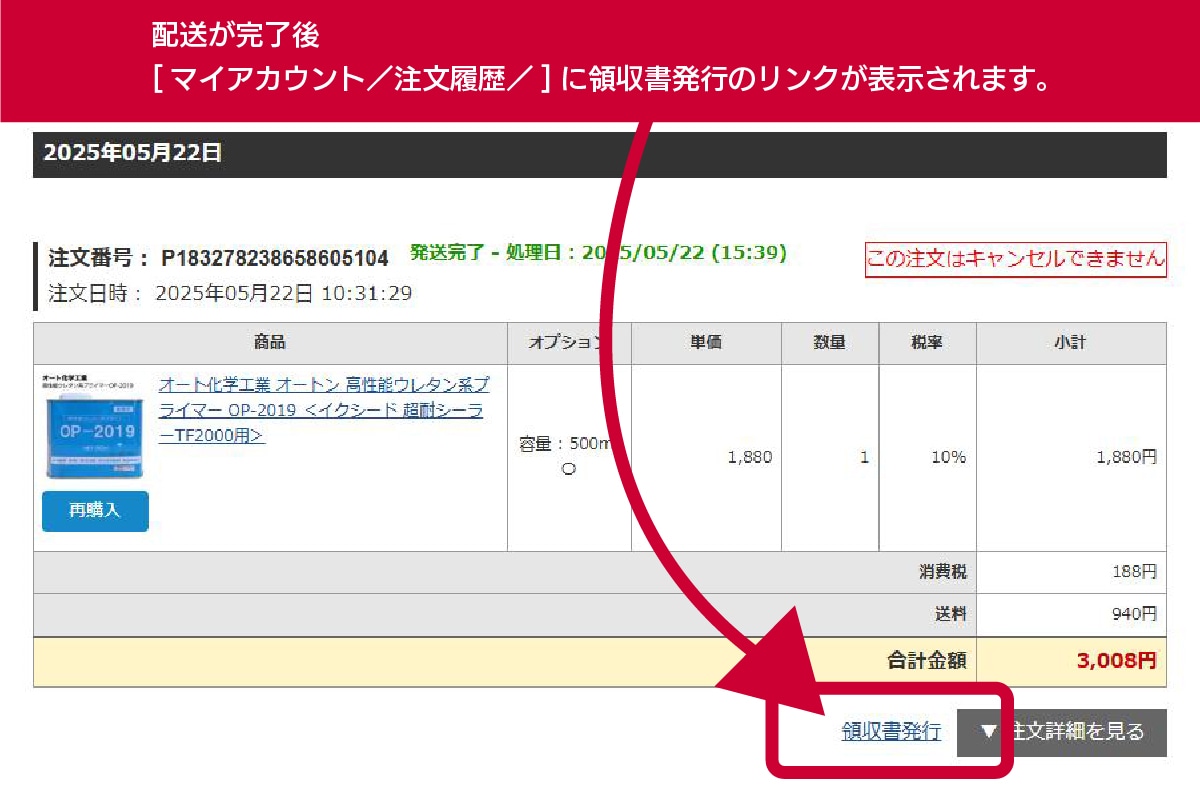1200x800 pixels.
Task: Click the total amount 3,008円
Action: coord(1116,661)
